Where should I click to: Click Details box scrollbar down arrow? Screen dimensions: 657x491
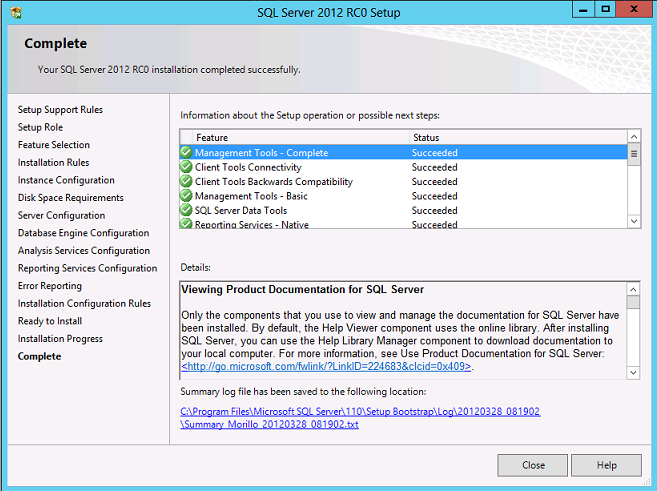pos(633,372)
